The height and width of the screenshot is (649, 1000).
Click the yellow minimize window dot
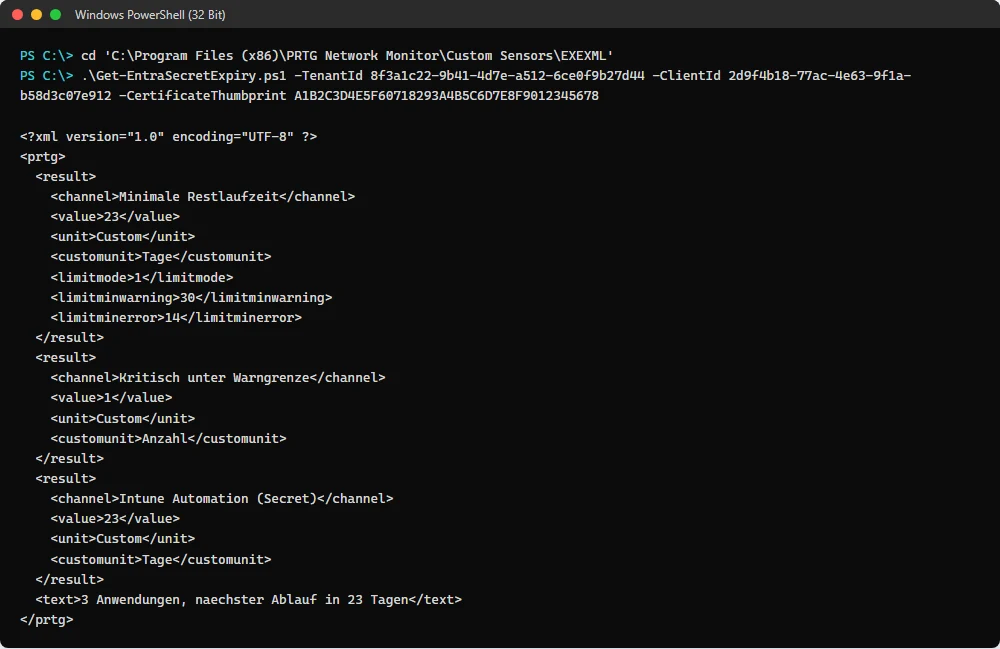click(x=36, y=15)
